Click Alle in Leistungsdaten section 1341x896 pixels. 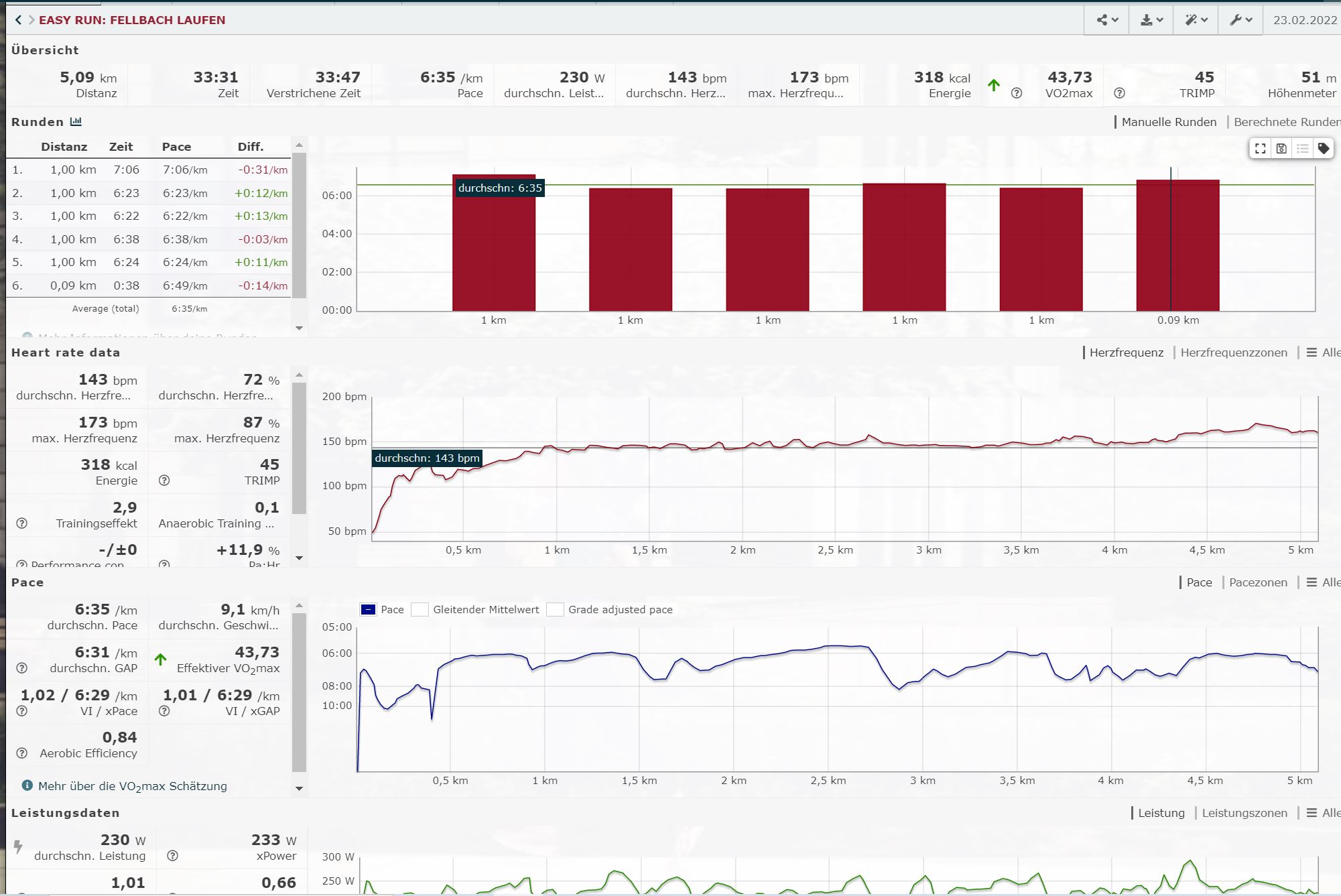pos(1324,813)
